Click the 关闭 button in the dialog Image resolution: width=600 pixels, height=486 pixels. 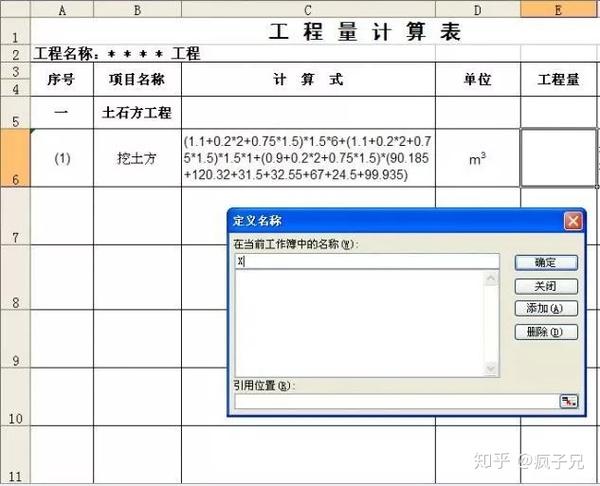[546, 286]
